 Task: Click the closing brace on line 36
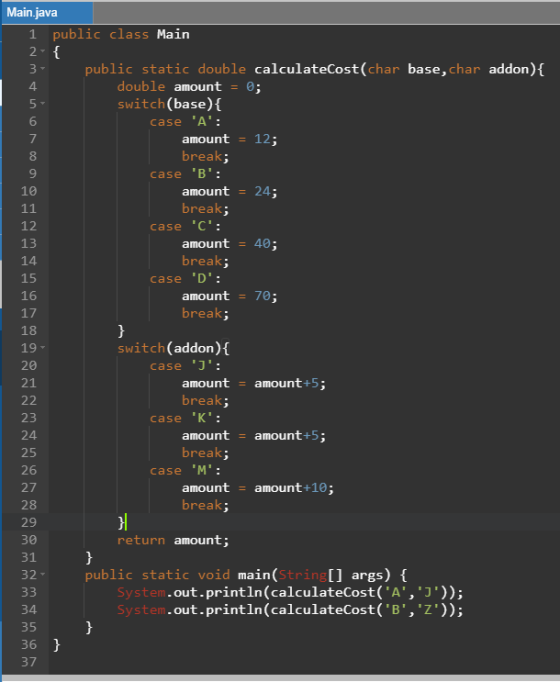[x=57, y=645]
